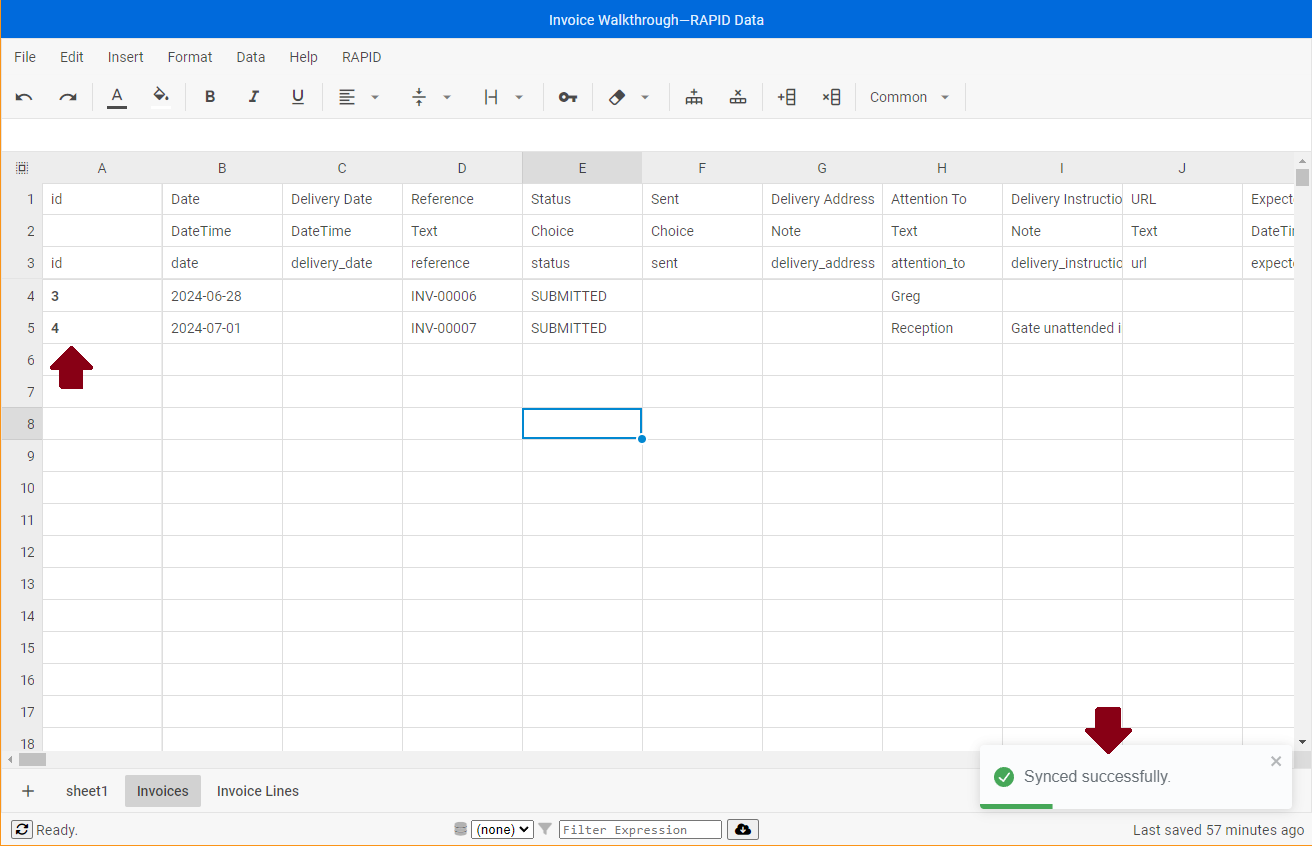Open the (none) view dropdown

pos(502,829)
